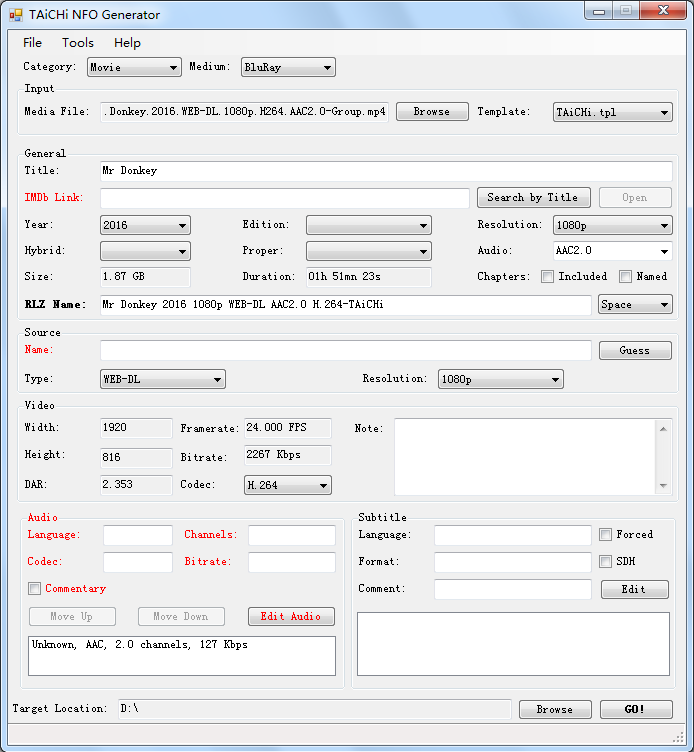Viewport: 694px width, 752px height.
Task: Expand the Audio dropdown showing AAC2.0
Action: pyautogui.click(x=612, y=251)
